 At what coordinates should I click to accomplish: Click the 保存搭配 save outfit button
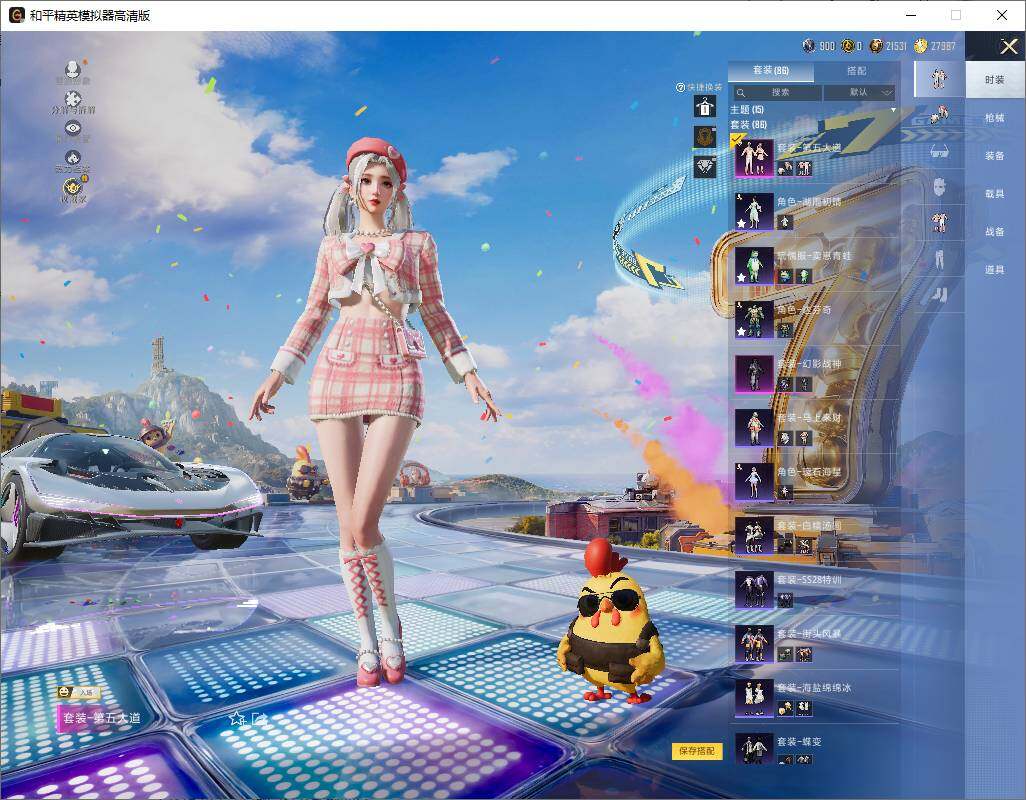[696, 751]
